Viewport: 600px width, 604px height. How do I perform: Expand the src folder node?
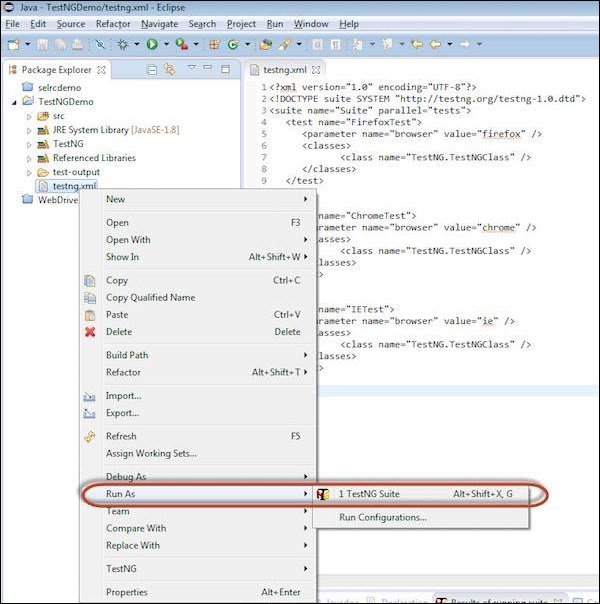(29, 116)
